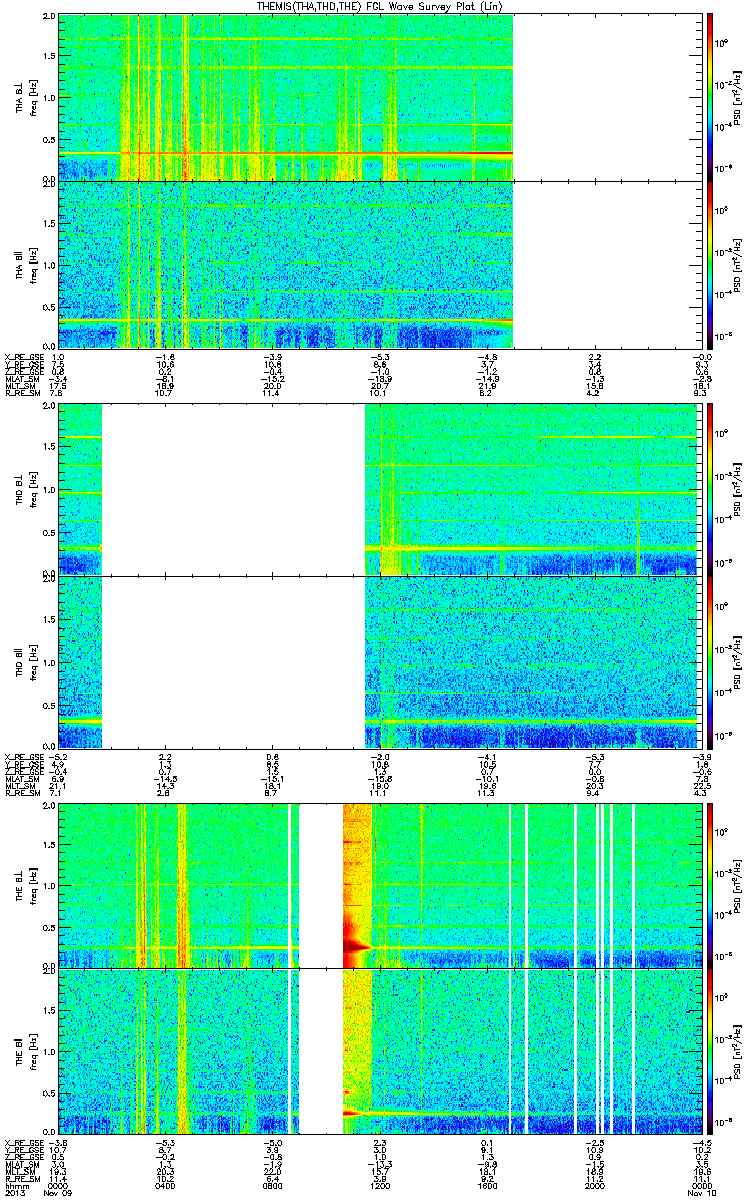Click the 0800 time tick label at the bottom
Image resolution: width=750 pixels, height=1200 pixels.
tap(273, 1186)
